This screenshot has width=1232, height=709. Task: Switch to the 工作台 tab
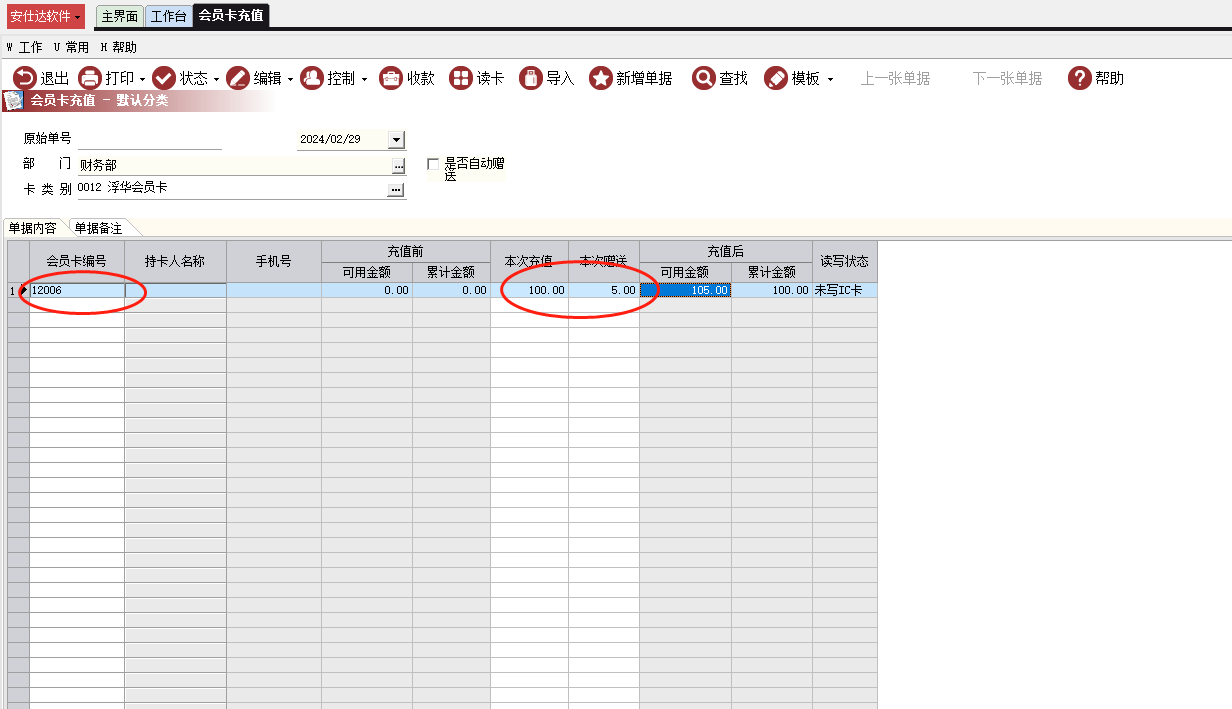168,17
